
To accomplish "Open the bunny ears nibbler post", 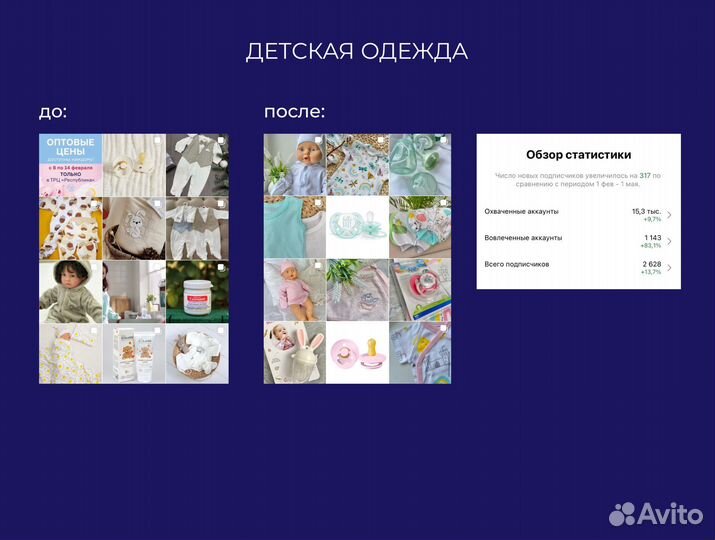I will pyautogui.click(x=295, y=353).
